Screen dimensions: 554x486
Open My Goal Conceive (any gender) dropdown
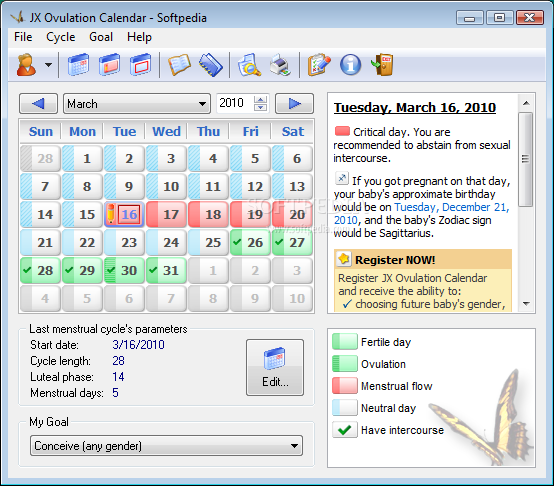[166, 446]
